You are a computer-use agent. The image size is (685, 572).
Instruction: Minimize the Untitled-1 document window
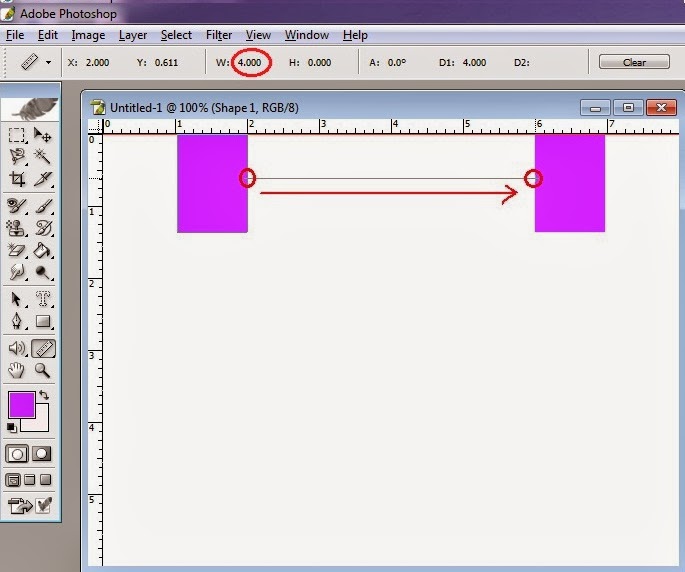(x=595, y=107)
